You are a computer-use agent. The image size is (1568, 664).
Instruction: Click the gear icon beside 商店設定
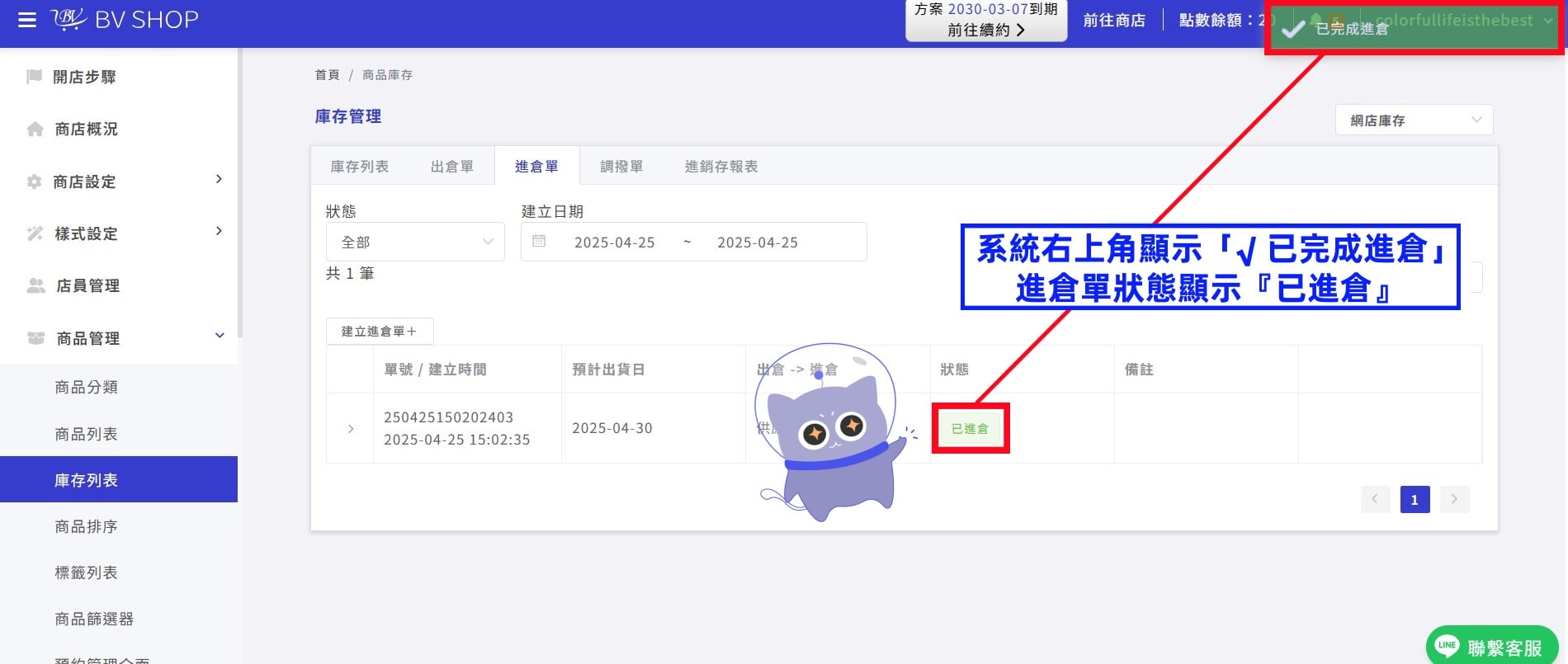pos(34,181)
